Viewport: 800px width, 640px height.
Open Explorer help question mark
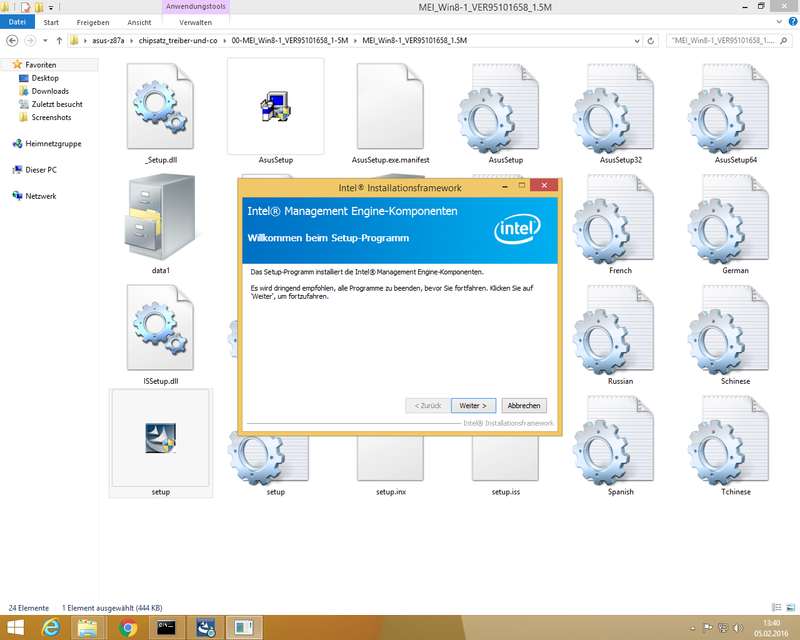coord(793,21)
